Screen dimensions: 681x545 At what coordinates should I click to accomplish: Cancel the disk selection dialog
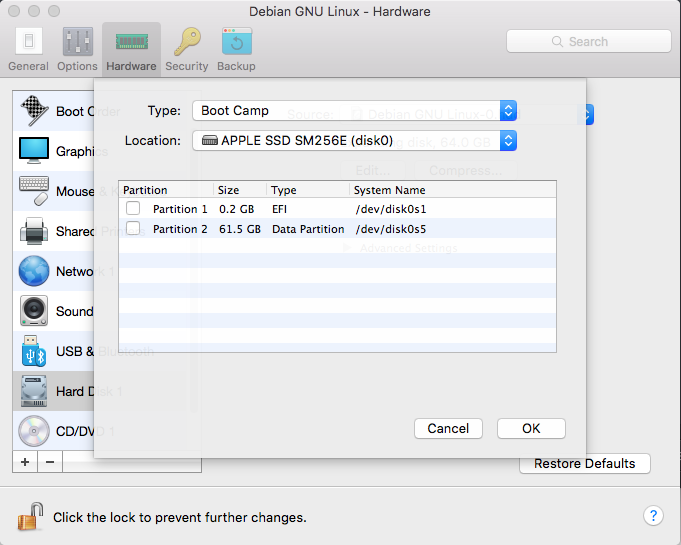coord(448,428)
